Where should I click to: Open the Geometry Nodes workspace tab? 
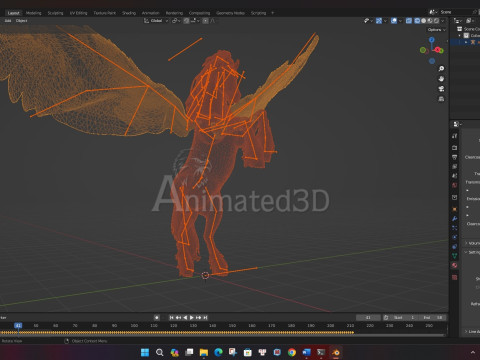[x=230, y=13]
